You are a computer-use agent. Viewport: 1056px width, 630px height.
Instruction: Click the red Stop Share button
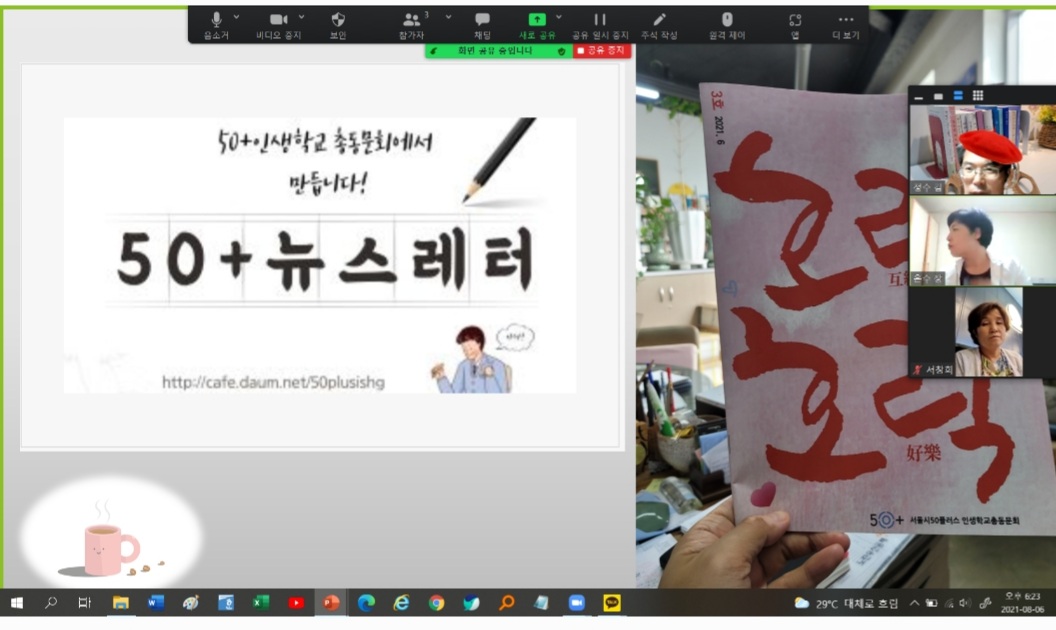pyautogui.click(x=601, y=50)
